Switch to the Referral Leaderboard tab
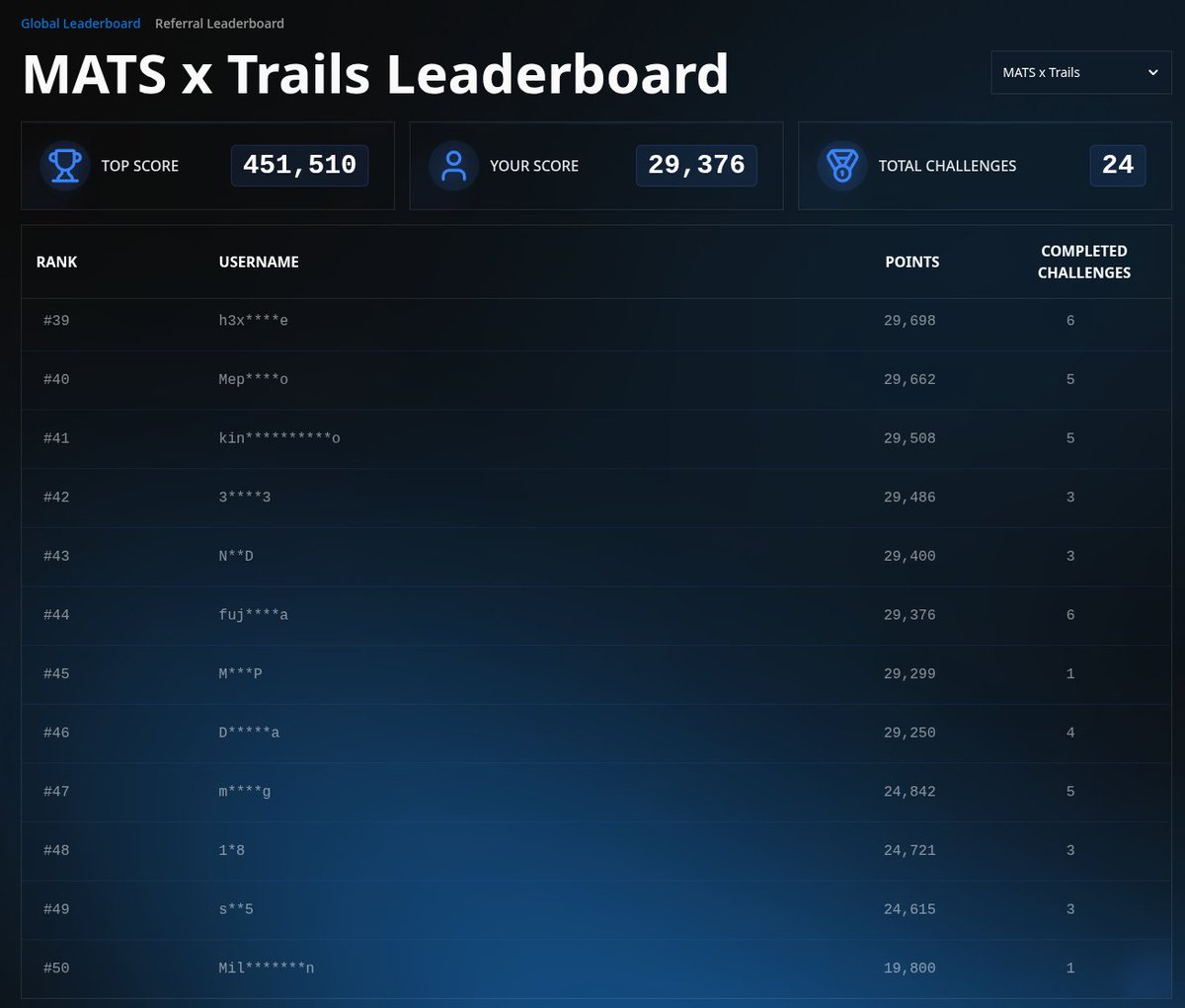 (x=219, y=24)
